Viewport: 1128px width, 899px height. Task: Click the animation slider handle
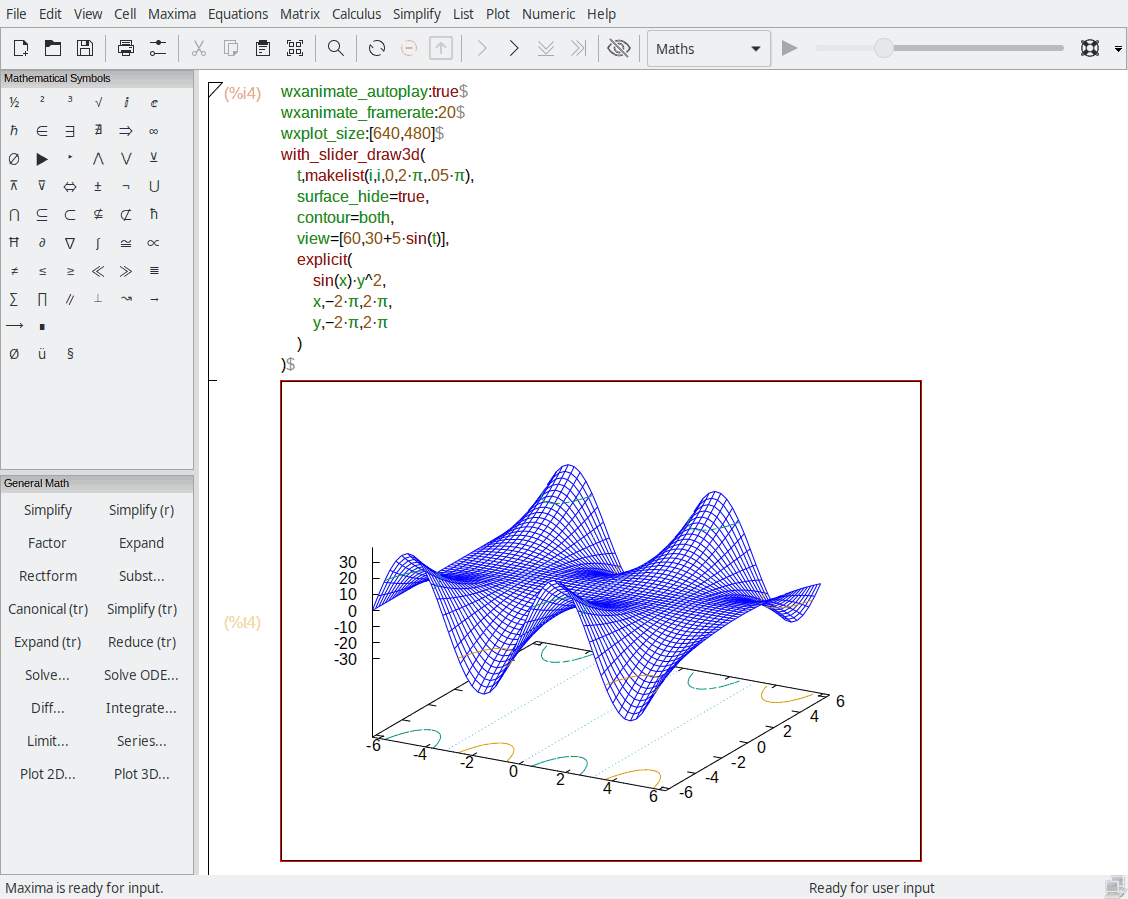(883, 48)
